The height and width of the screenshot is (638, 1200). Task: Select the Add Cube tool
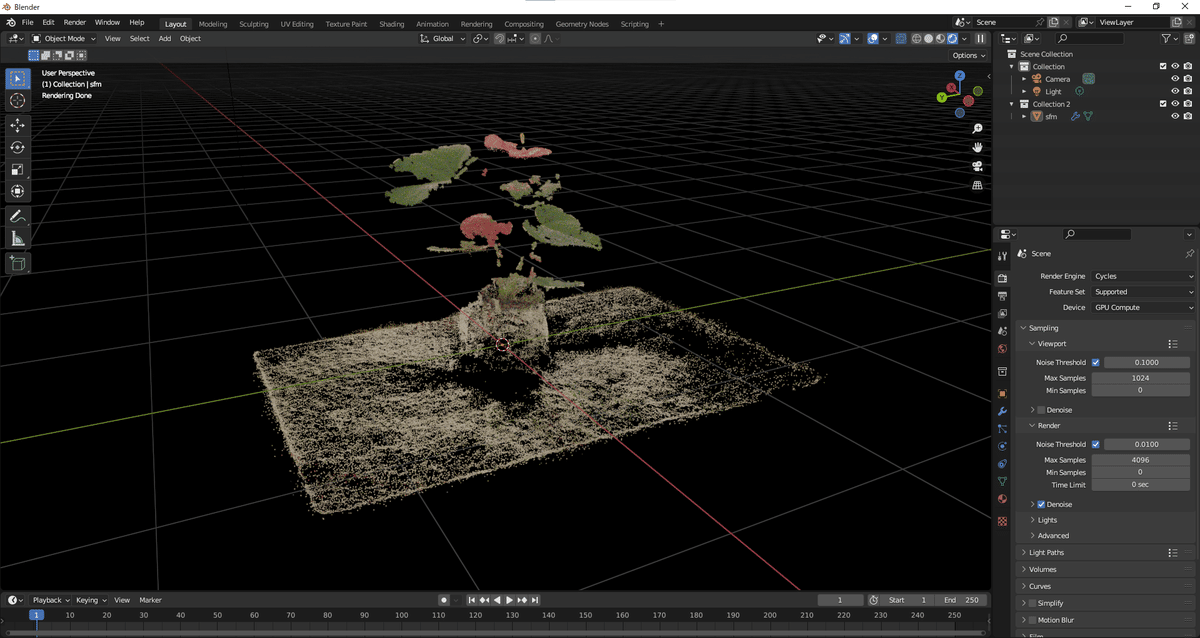pos(17,263)
